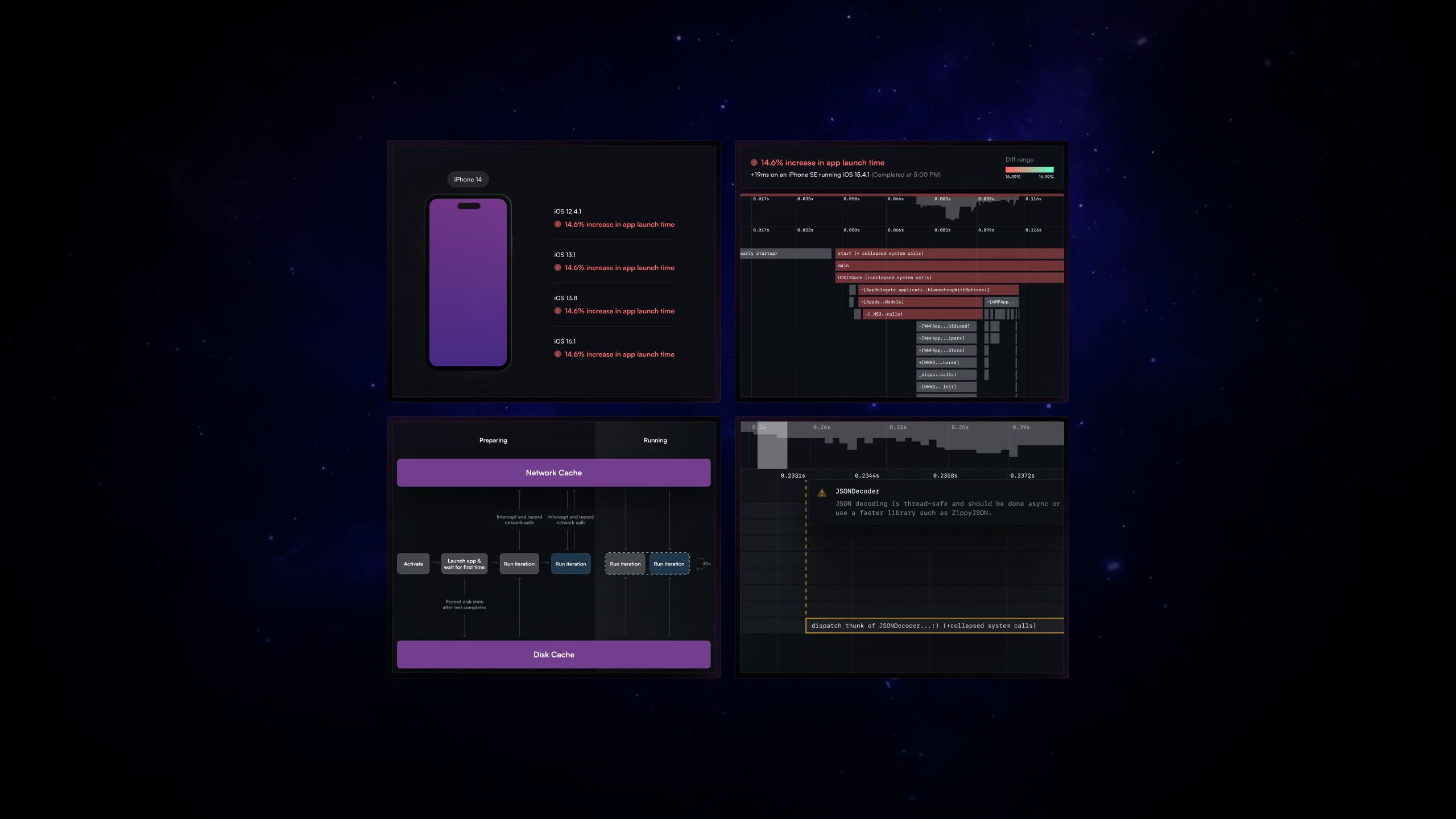
Task: Click the highlighted selection on the timeline minimap
Action: click(x=772, y=445)
